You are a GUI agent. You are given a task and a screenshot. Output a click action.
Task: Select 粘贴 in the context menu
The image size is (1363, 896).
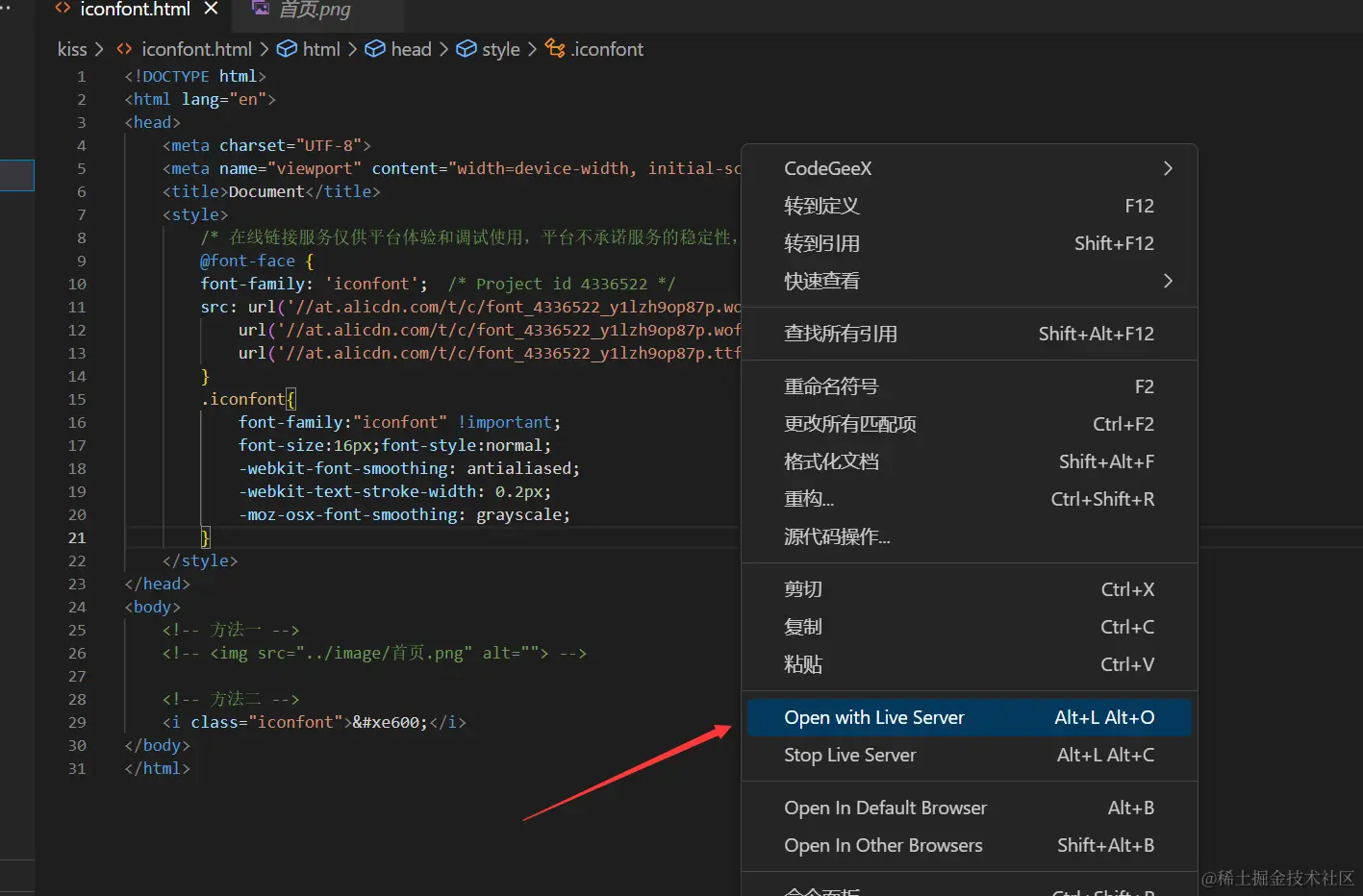(970, 664)
